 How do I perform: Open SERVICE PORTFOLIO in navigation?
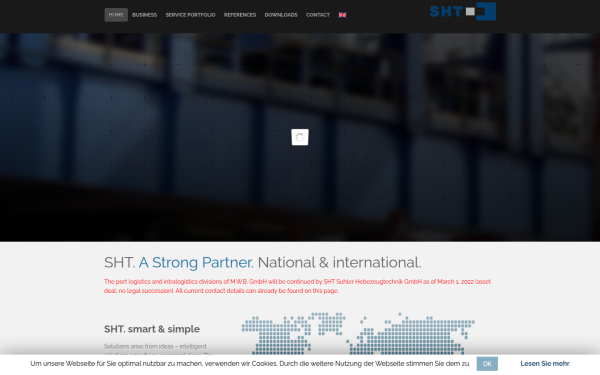(x=191, y=15)
